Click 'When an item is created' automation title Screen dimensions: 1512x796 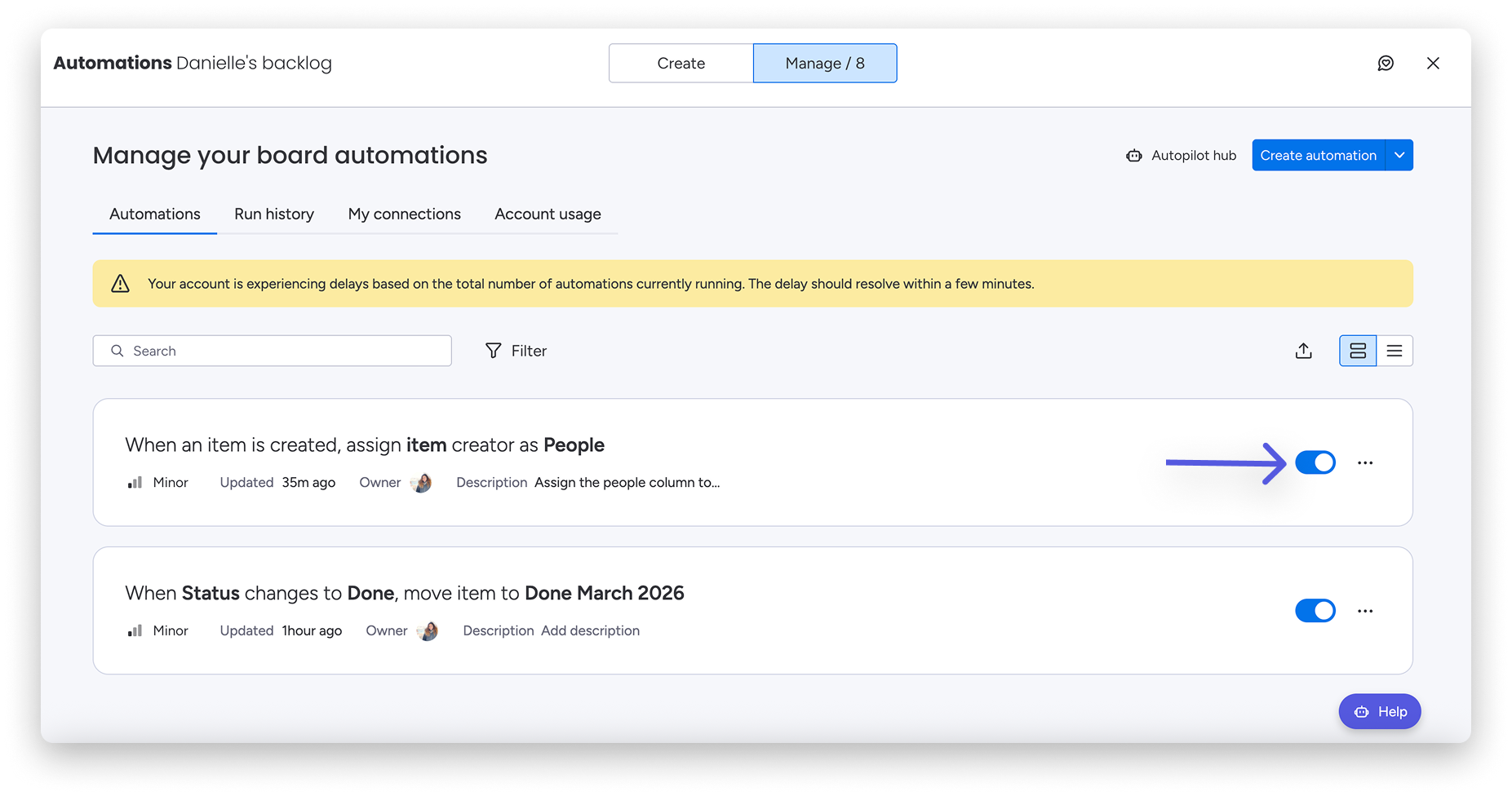[x=365, y=444]
